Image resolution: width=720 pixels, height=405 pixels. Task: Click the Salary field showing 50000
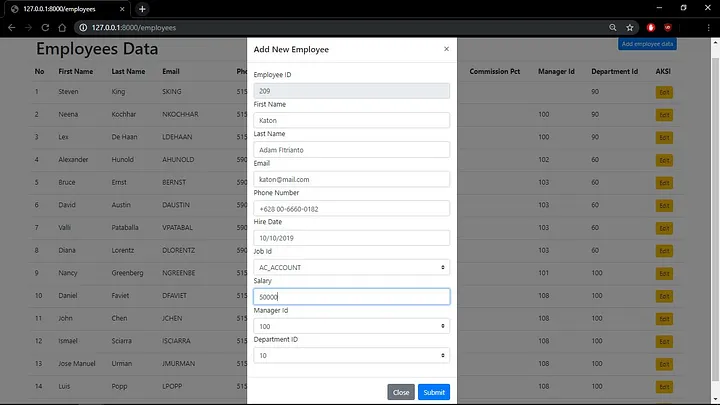[352, 297]
